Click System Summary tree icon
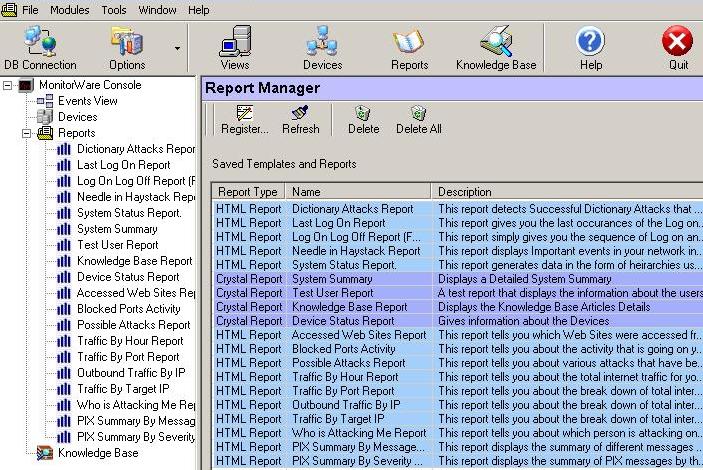 pyautogui.click(x=64, y=229)
